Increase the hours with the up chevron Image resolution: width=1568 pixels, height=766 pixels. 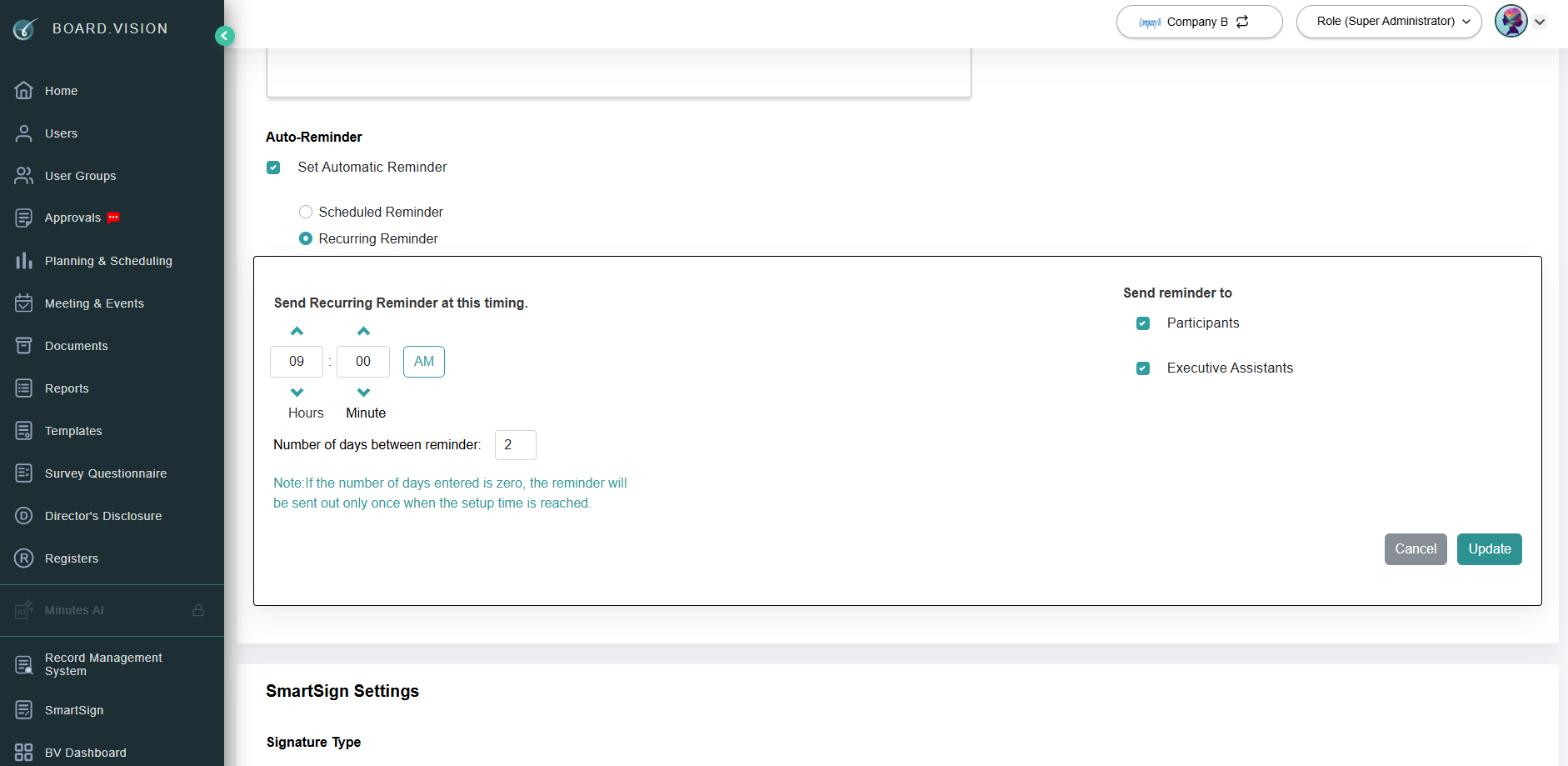pos(297,331)
